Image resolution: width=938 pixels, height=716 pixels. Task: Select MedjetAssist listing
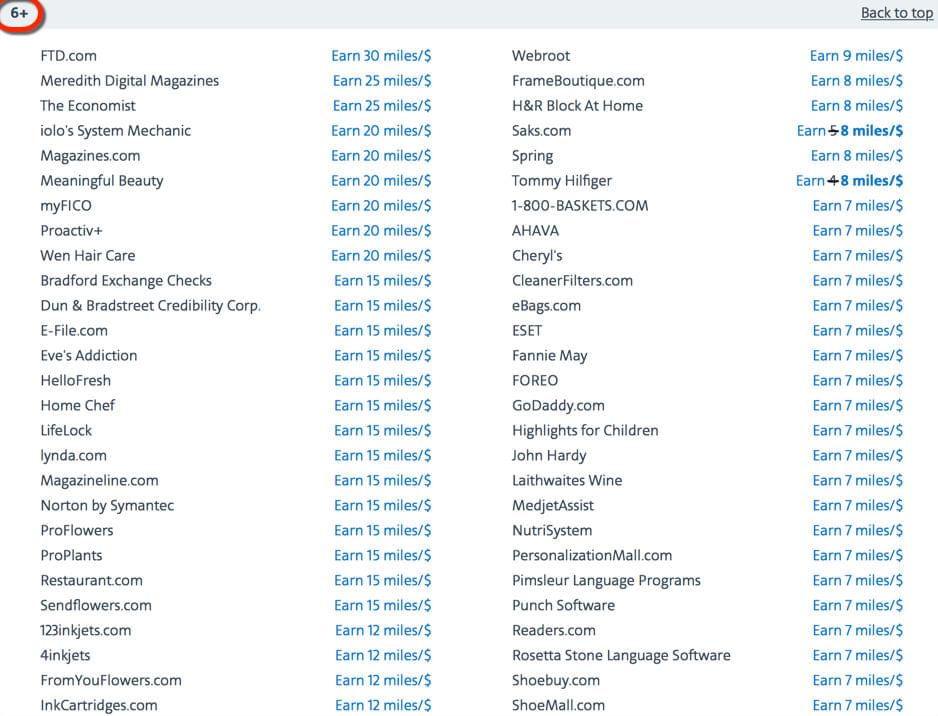click(553, 506)
